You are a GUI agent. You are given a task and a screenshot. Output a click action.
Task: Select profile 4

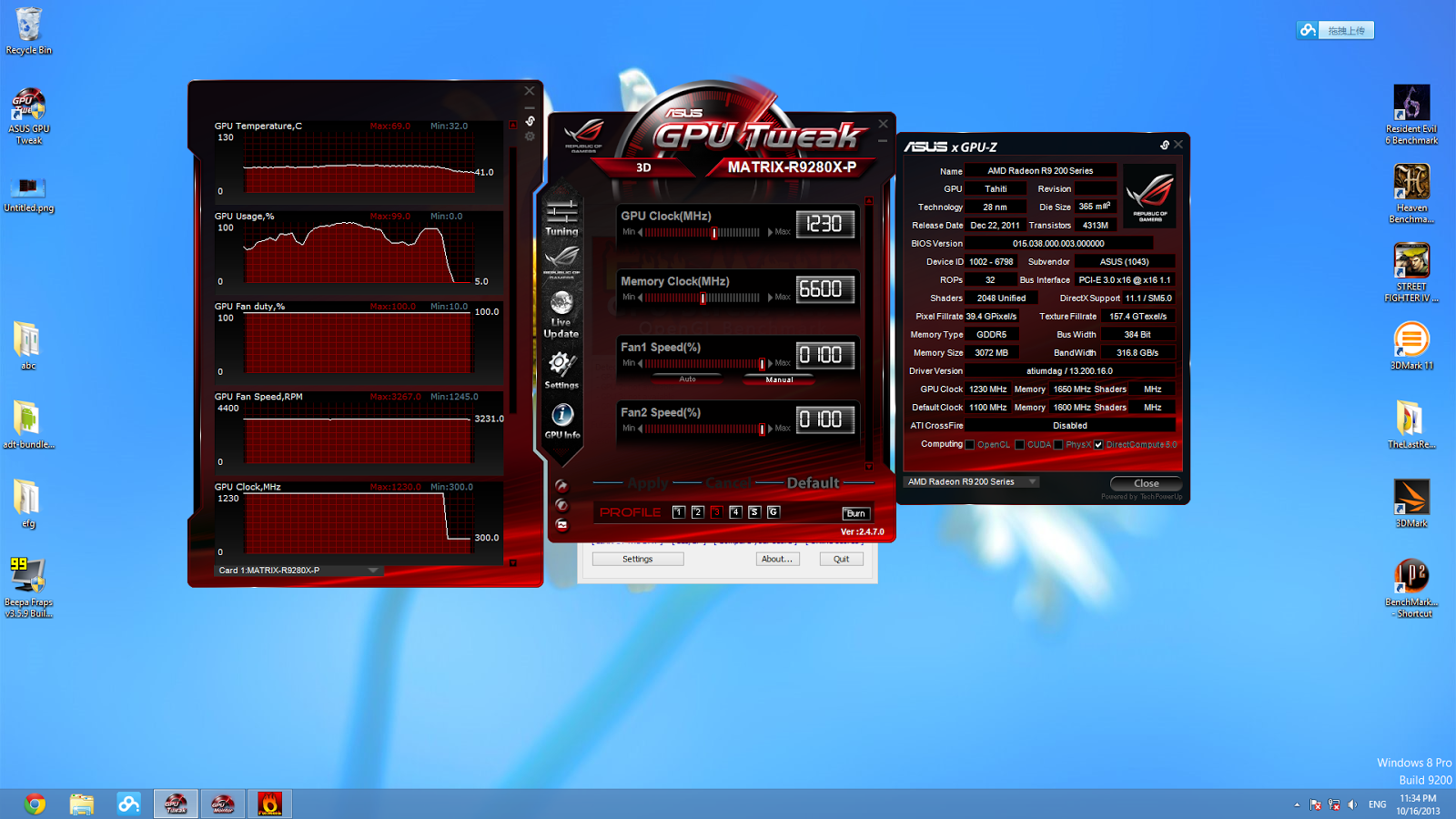(x=735, y=512)
